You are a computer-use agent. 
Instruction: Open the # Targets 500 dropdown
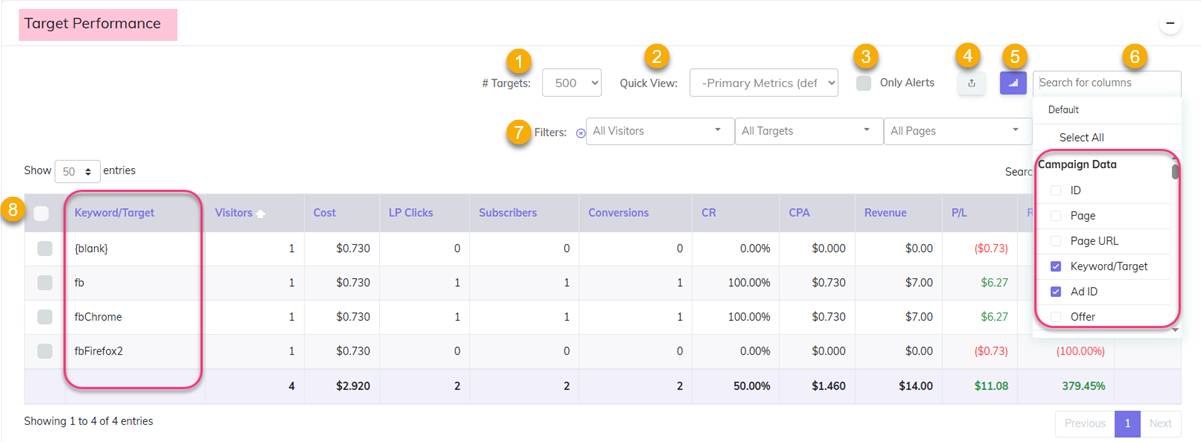coord(572,83)
